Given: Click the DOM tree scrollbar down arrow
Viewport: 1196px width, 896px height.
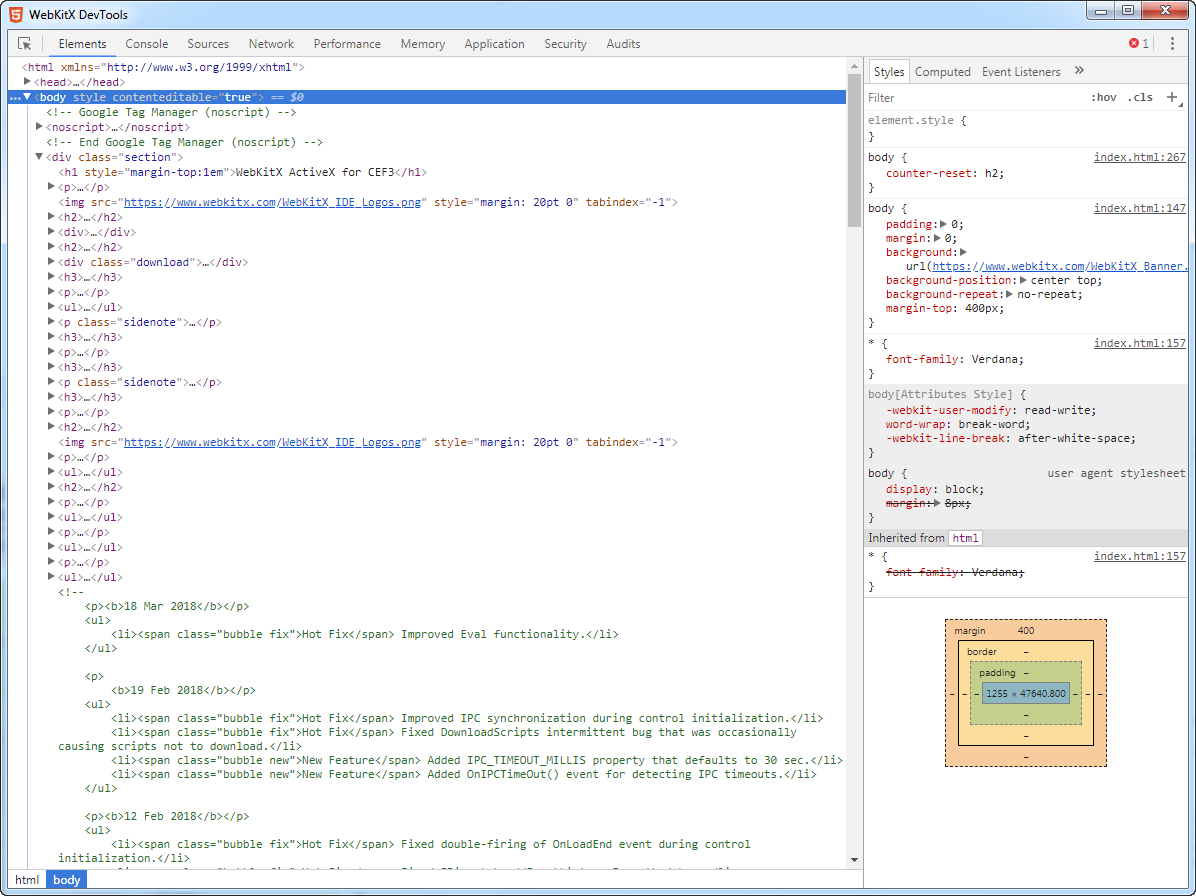Looking at the screenshot, I should [x=854, y=860].
